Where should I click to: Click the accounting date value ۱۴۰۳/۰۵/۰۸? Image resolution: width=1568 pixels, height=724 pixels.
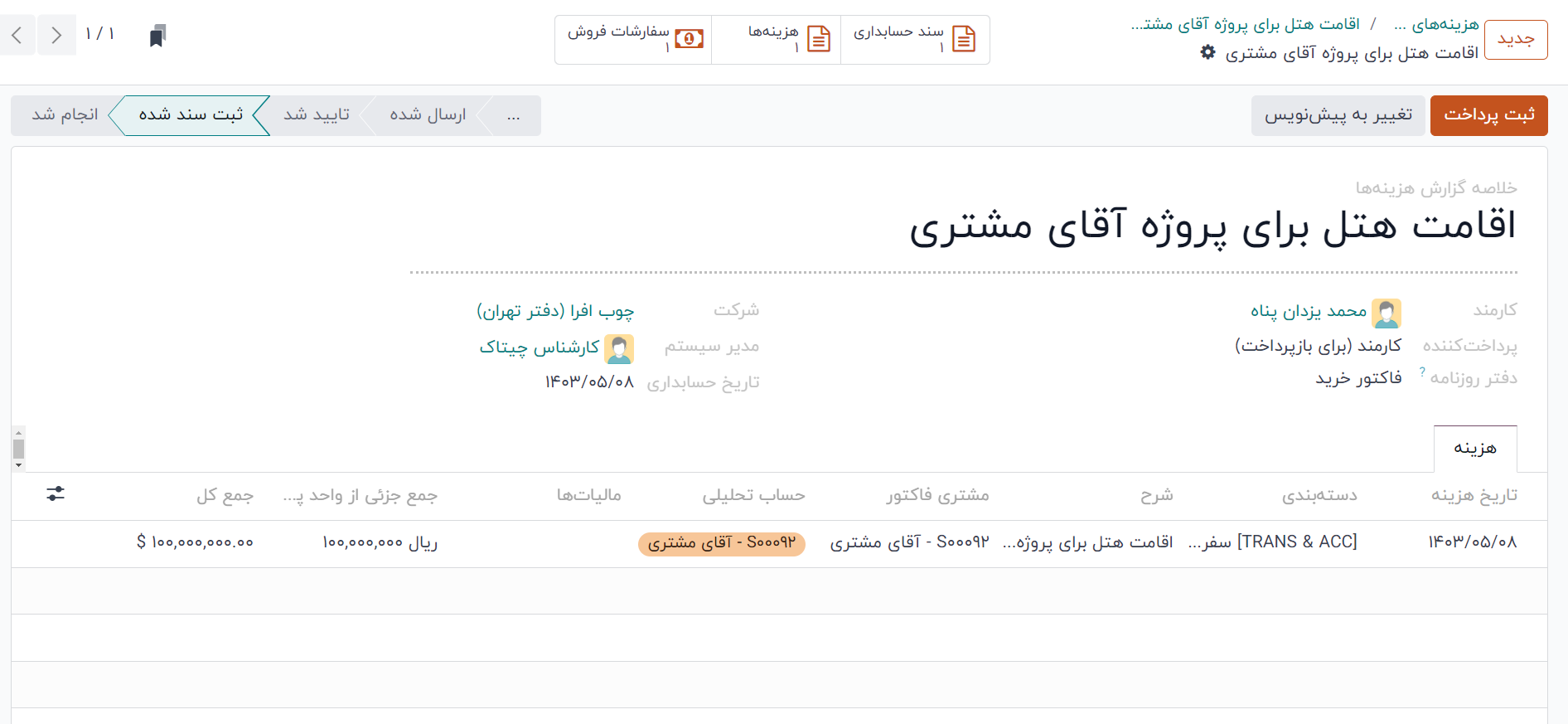(589, 382)
